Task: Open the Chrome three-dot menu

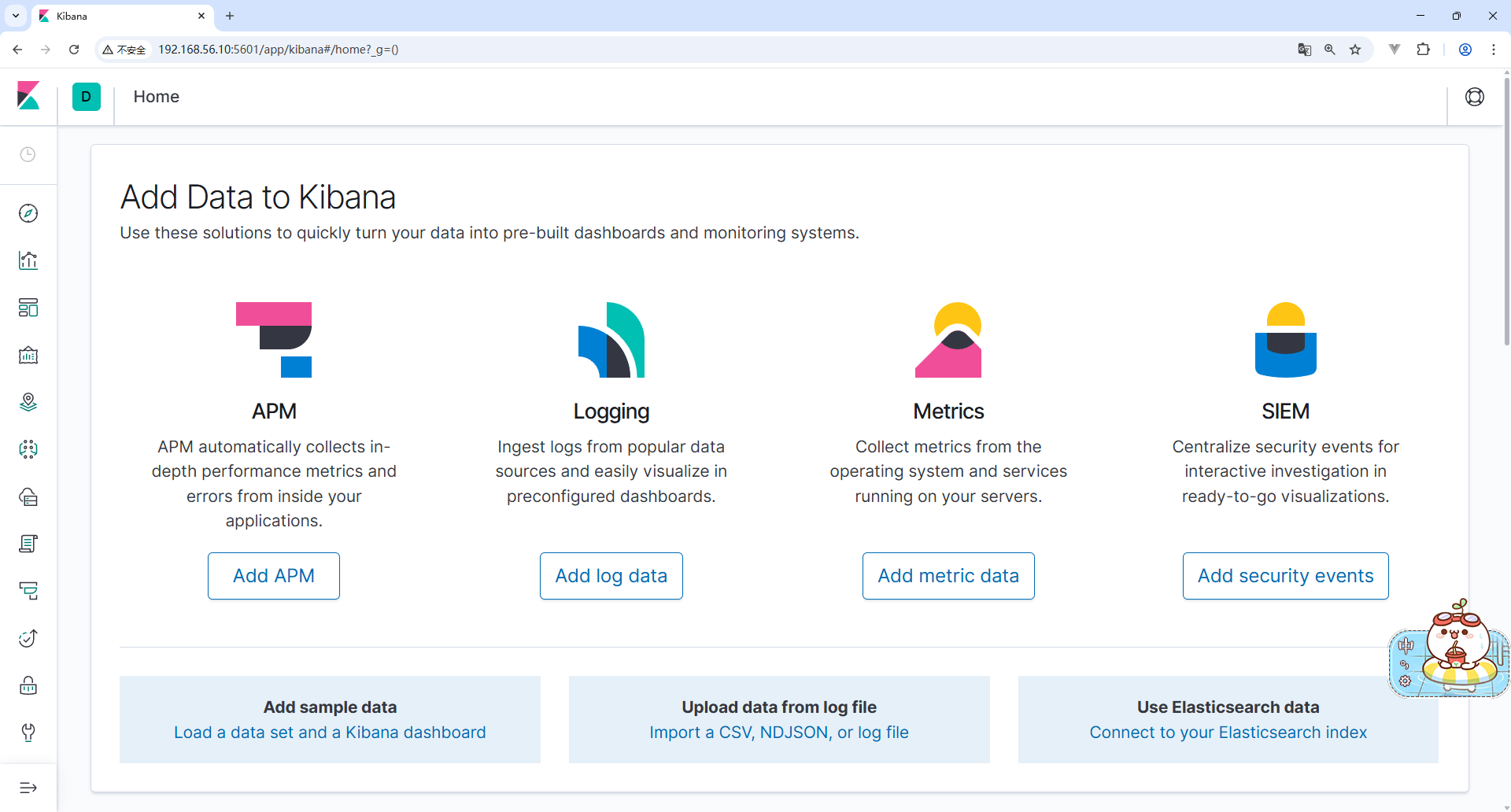Action: pos(1494,50)
